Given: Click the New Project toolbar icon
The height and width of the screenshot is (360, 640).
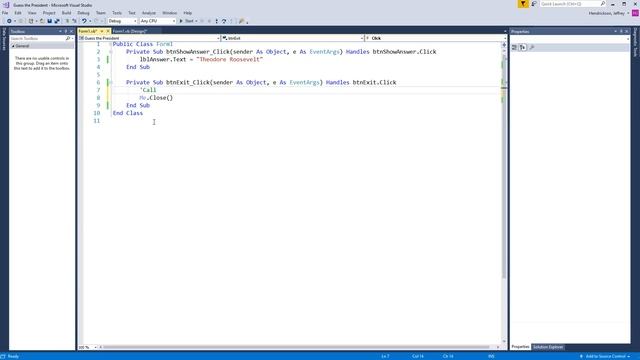Looking at the screenshot, I should (31, 21).
